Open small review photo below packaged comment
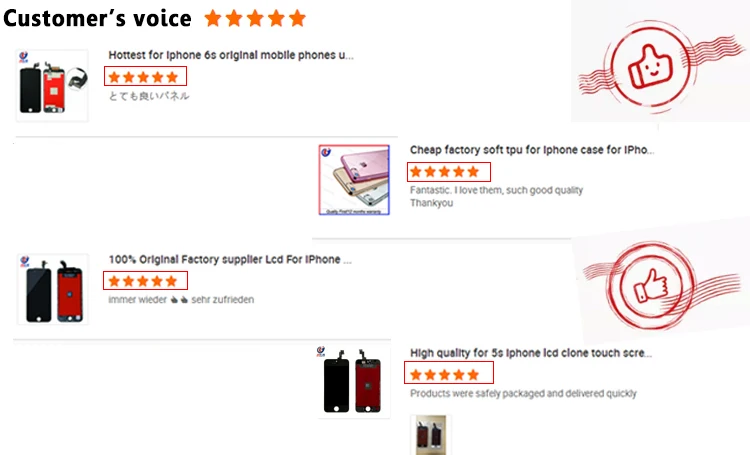The width and height of the screenshot is (750, 455). pos(430,434)
